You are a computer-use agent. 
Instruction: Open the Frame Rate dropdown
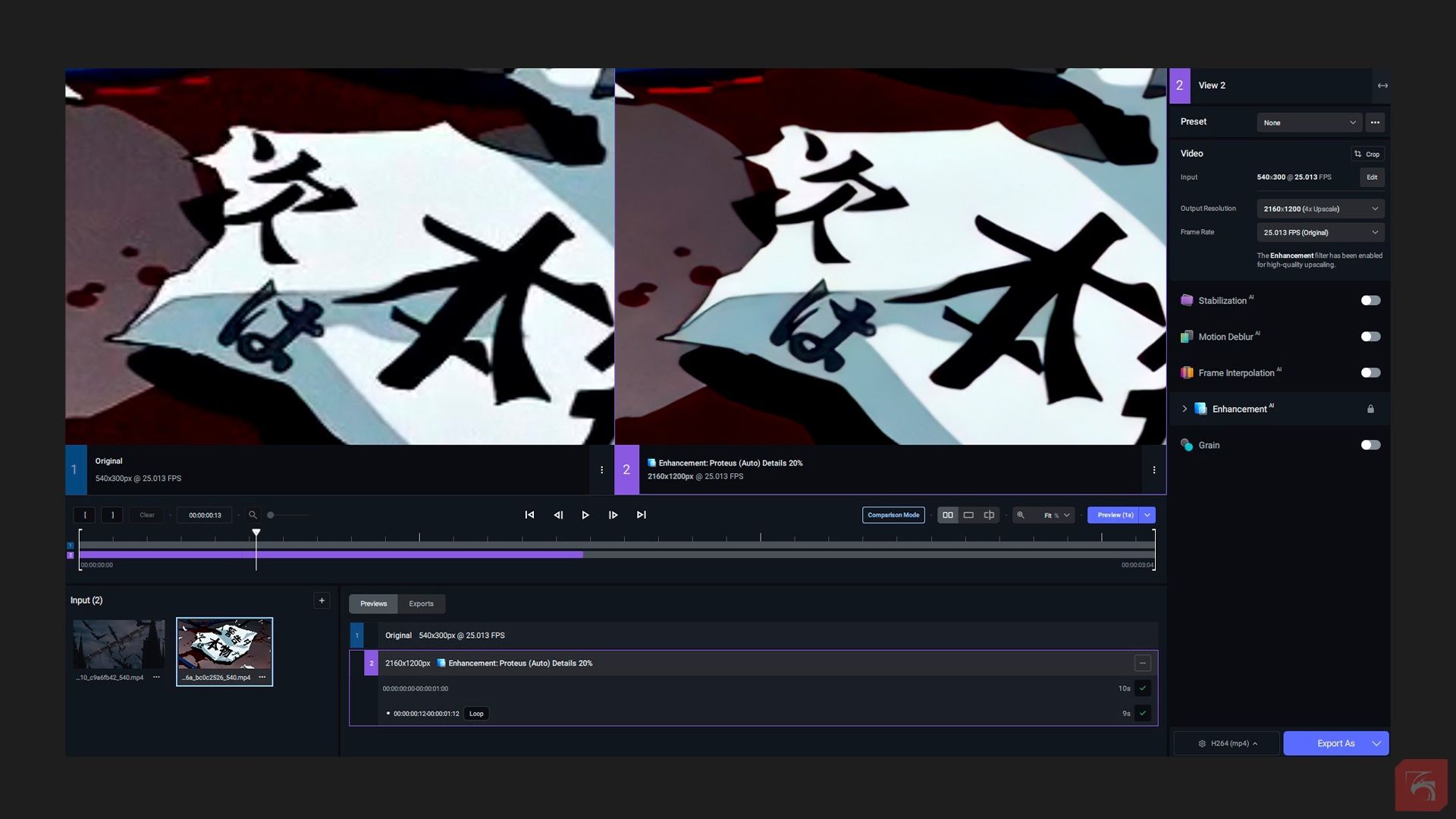point(1320,233)
